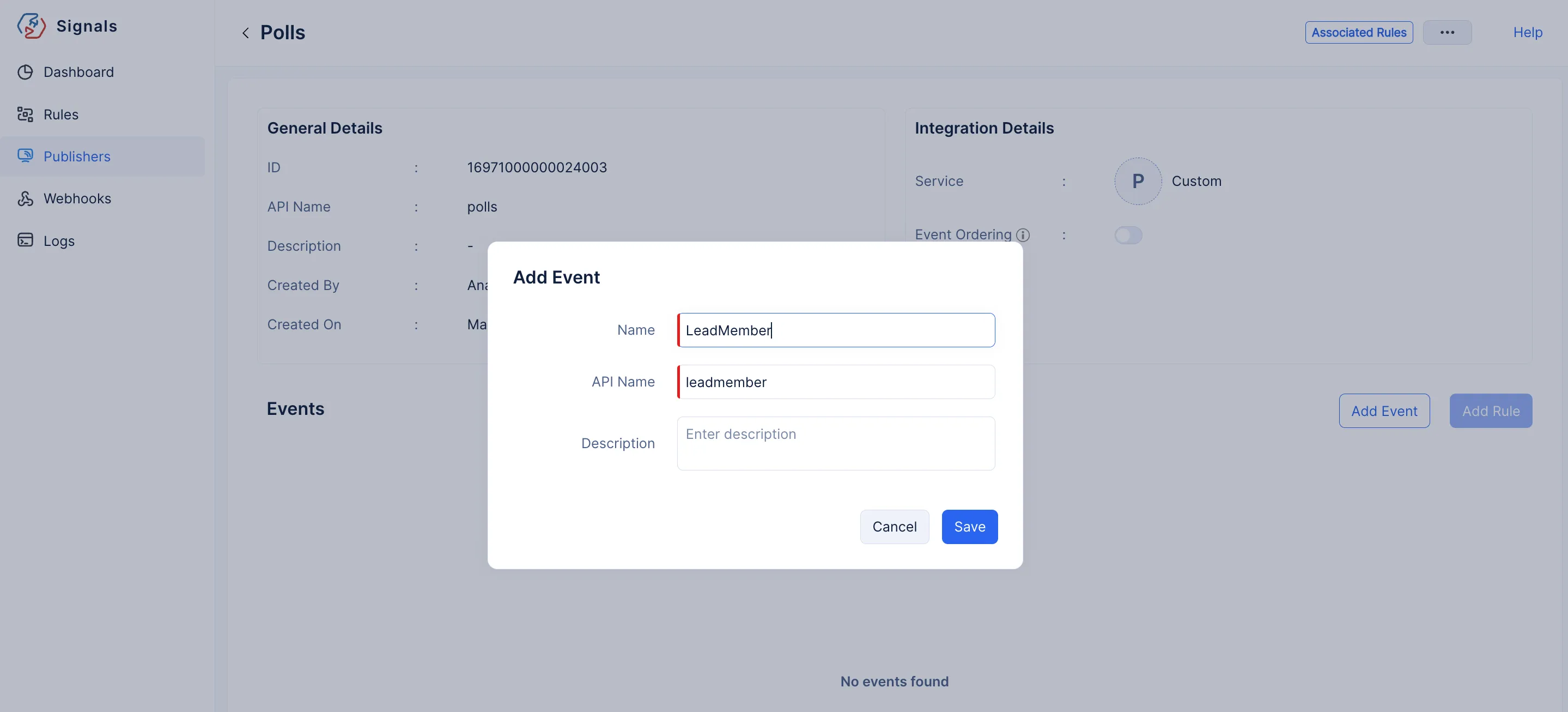Click the Description text area

836,443
